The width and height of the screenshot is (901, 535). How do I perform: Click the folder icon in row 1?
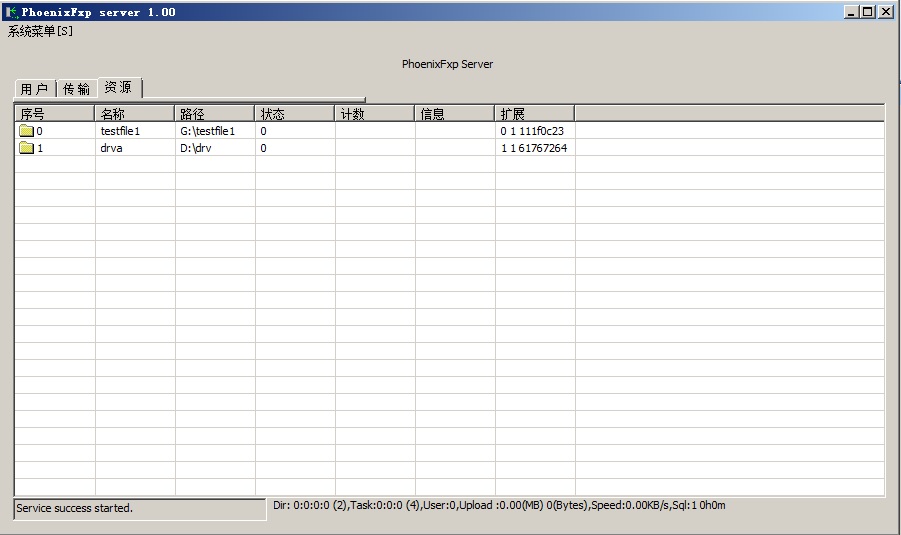pos(26,148)
